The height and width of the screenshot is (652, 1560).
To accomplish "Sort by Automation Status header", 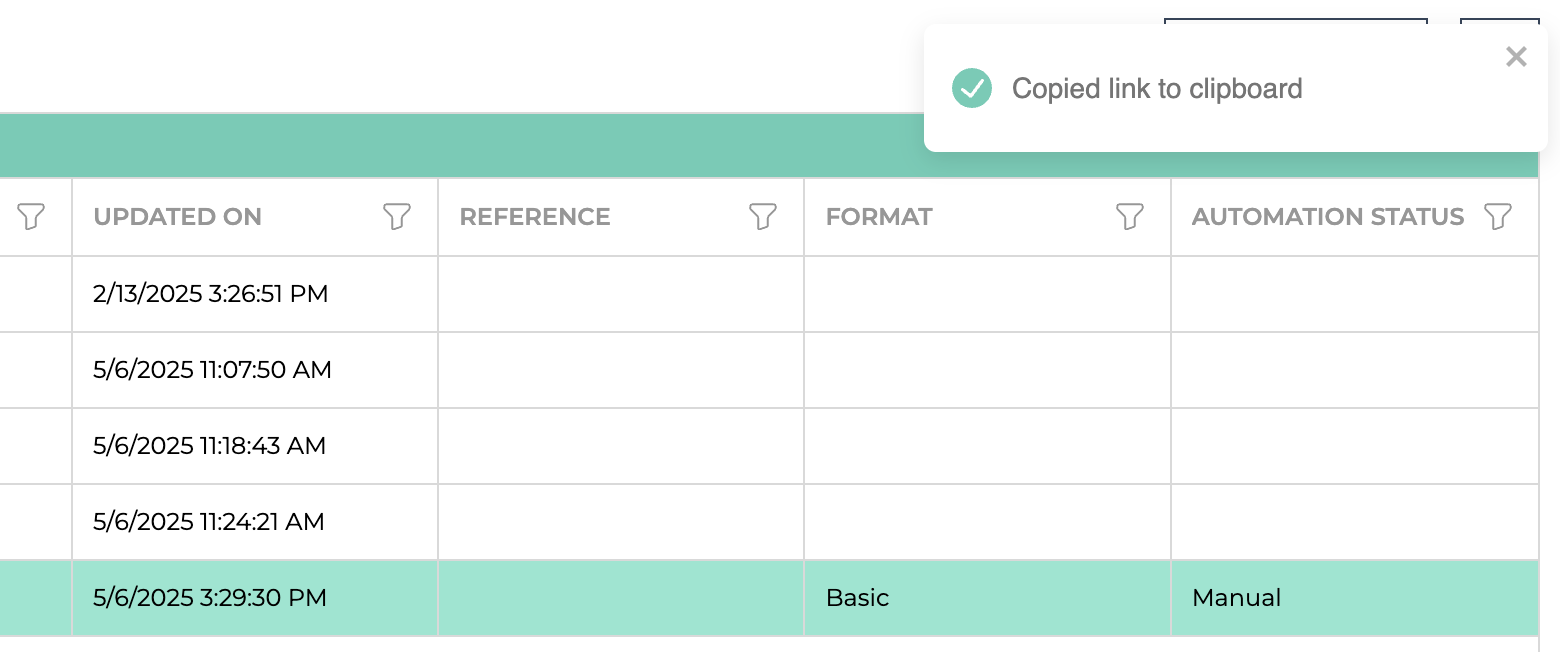I will [x=1328, y=217].
